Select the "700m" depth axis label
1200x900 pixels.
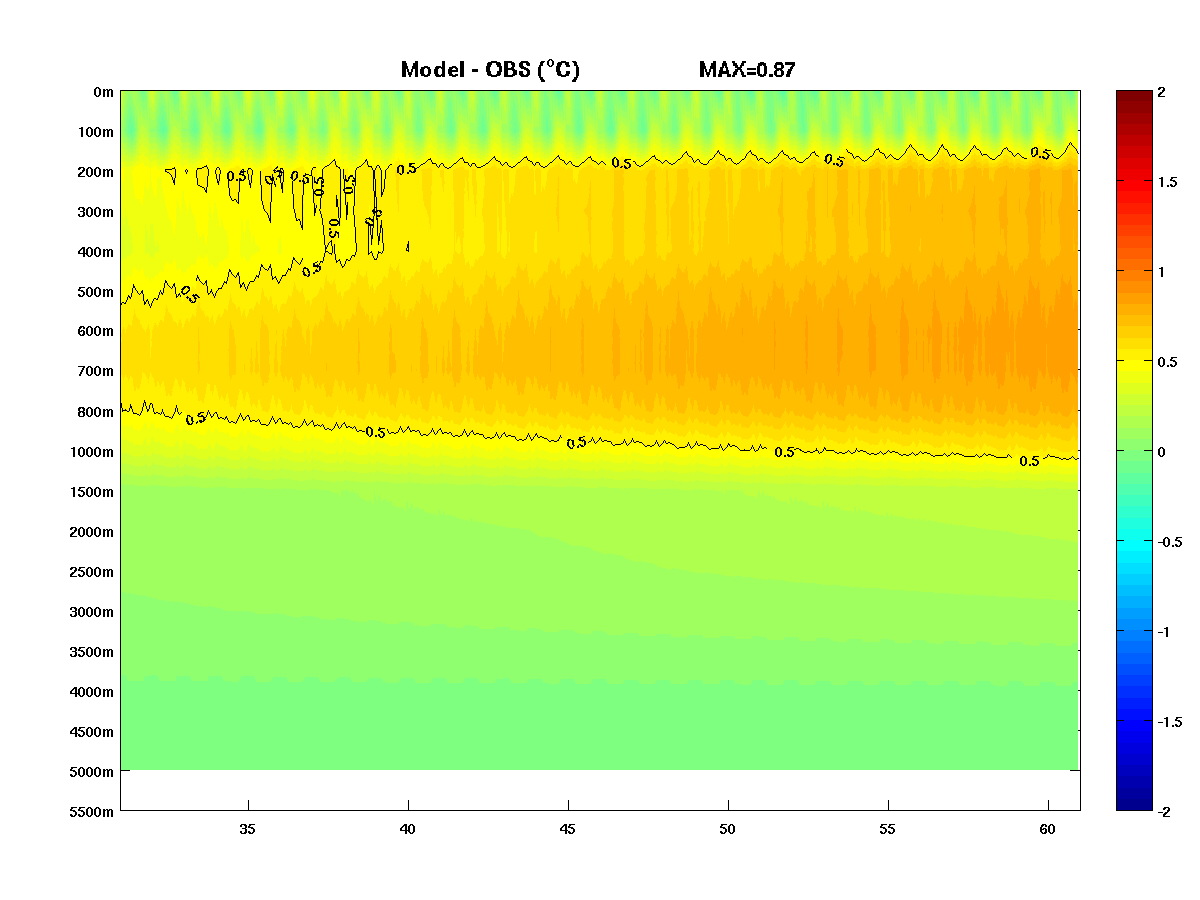click(96, 372)
